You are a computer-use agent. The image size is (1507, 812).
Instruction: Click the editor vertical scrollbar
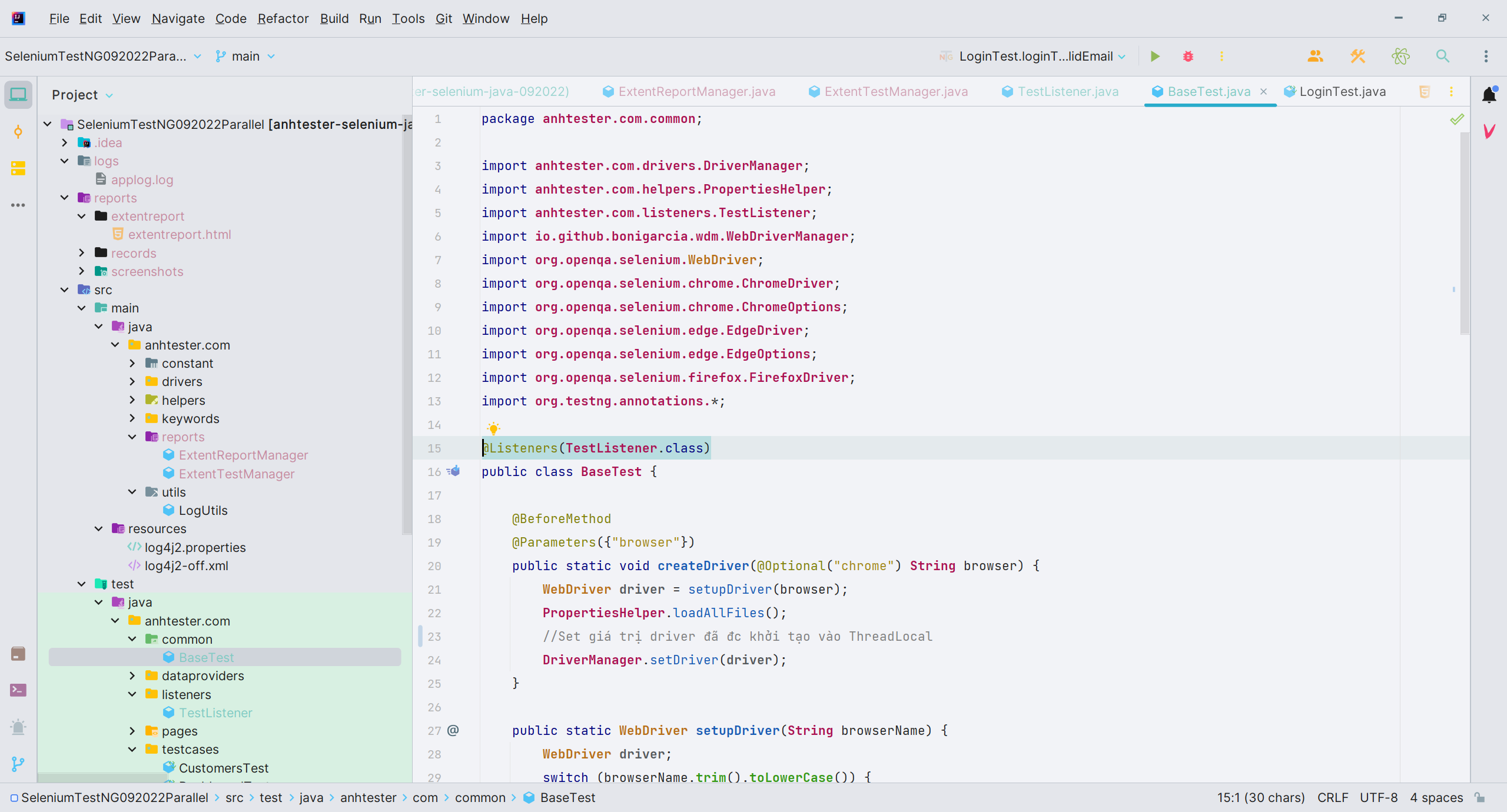pos(1465,232)
